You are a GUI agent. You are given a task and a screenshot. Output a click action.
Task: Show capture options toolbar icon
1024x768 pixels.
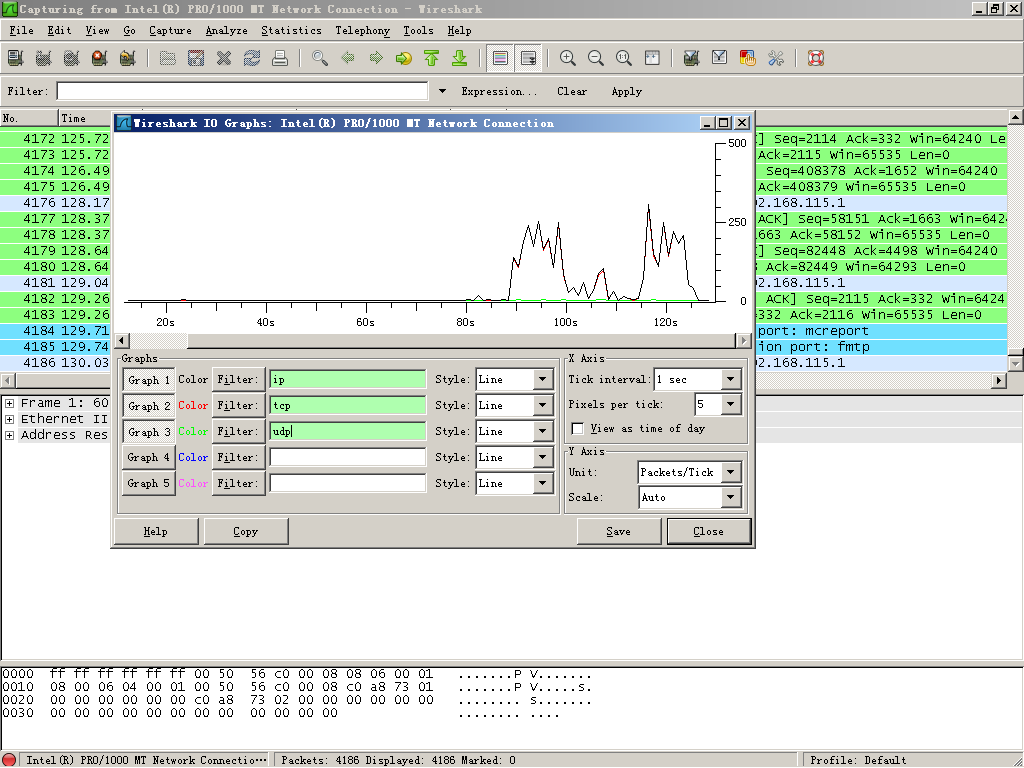[x=44, y=58]
